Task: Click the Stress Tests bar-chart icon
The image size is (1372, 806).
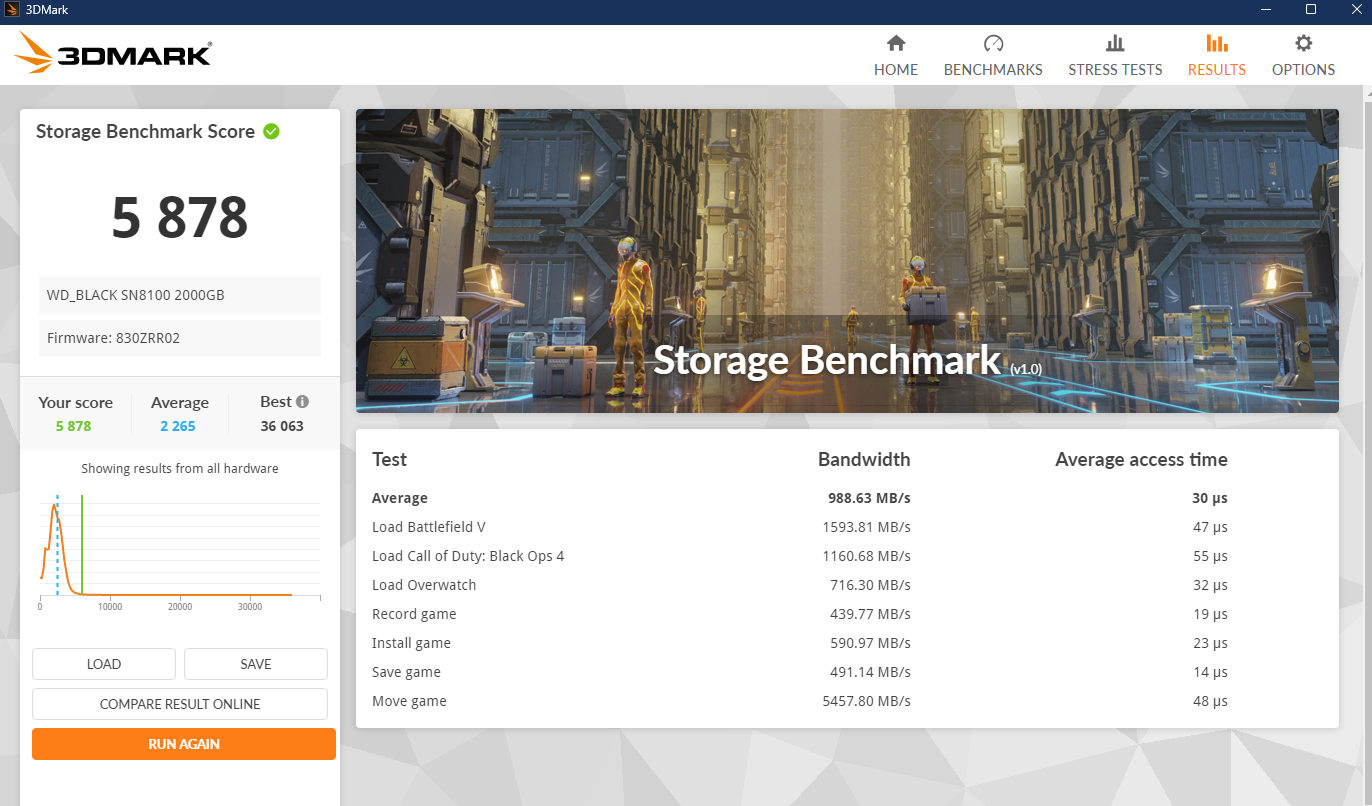Action: point(1115,43)
